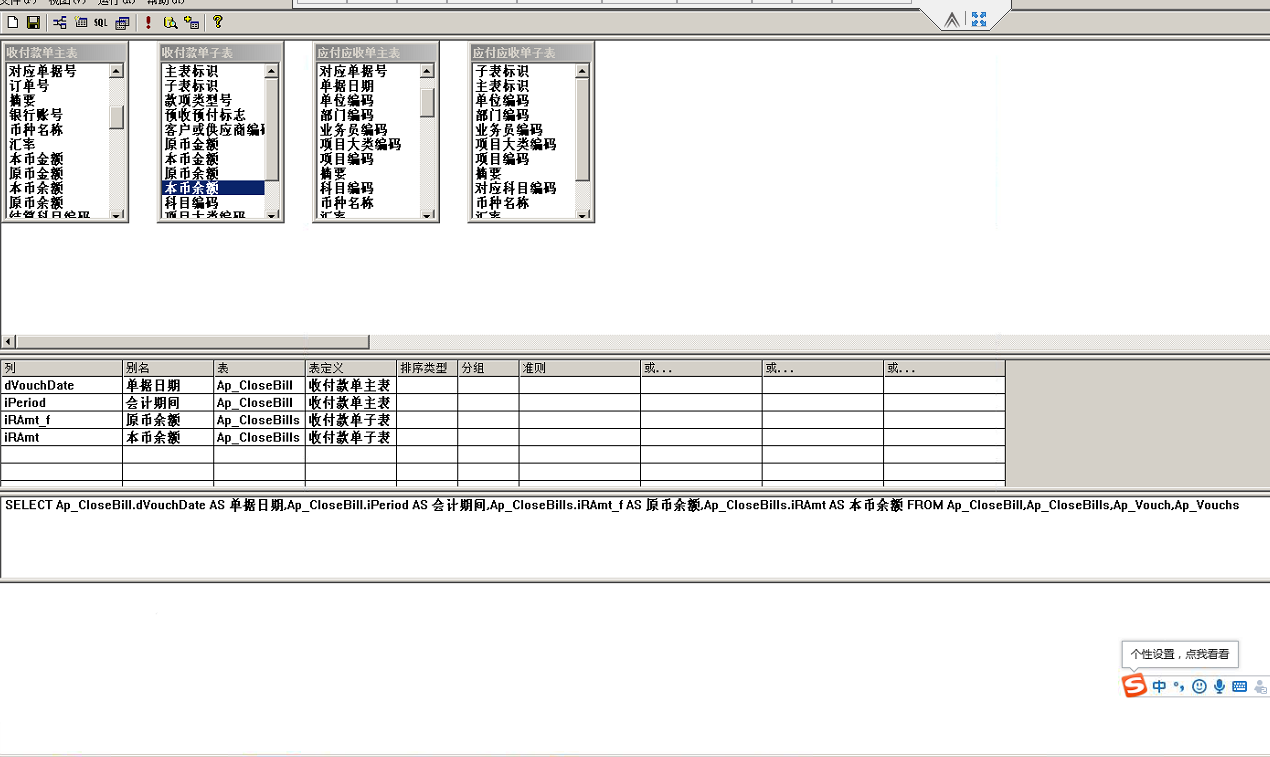Click the 收付款单主表 table window title bar
The height and width of the screenshot is (757, 1270).
pos(65,52)
